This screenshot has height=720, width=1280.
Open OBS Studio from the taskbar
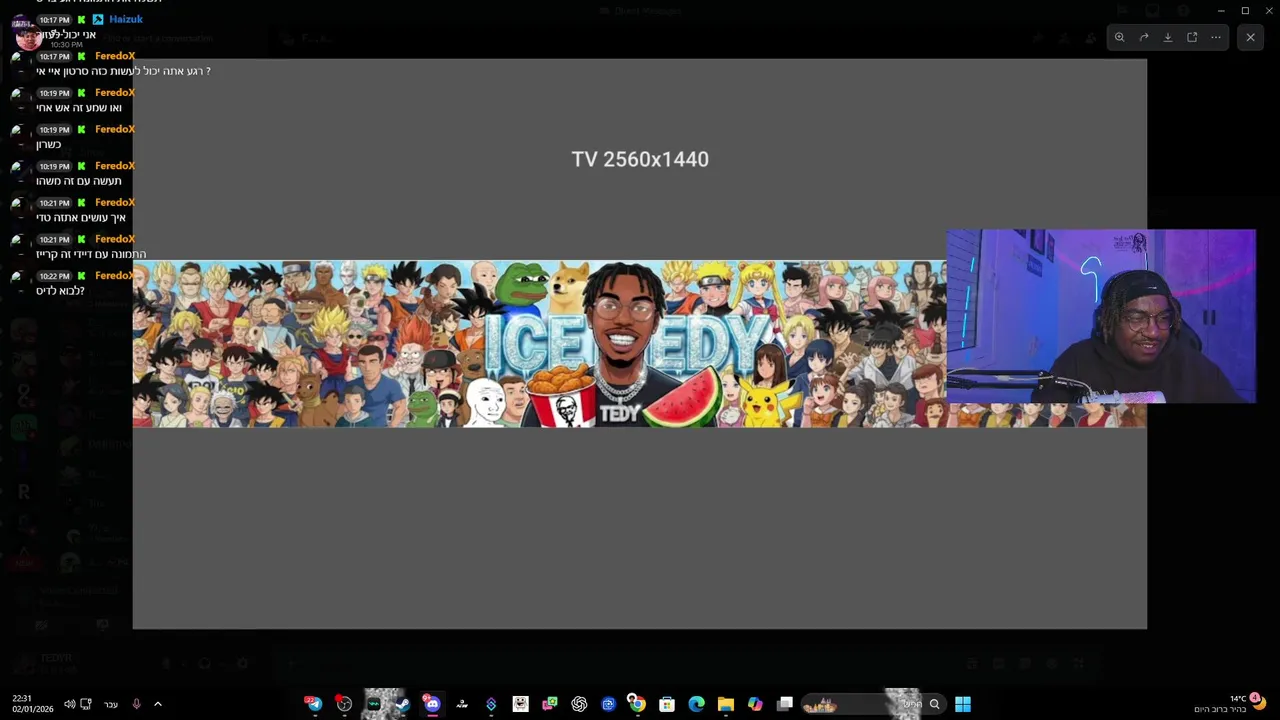[x=344, y=704]
